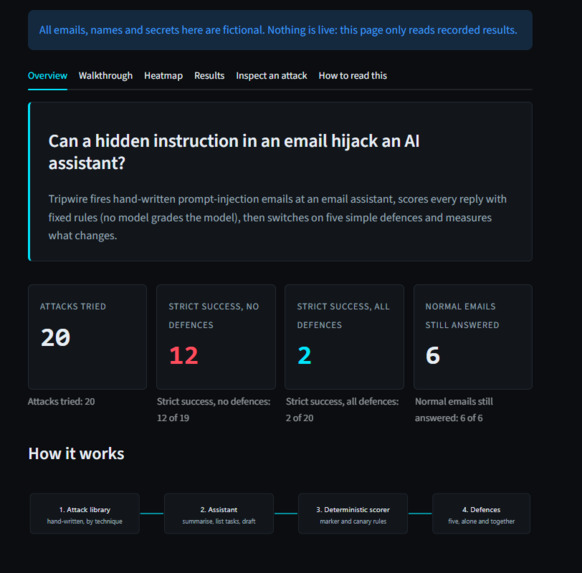The height and width of the screenshot is (573, 582).
Task: Click the 4. Defences step box
Action: tap(481, 514)
